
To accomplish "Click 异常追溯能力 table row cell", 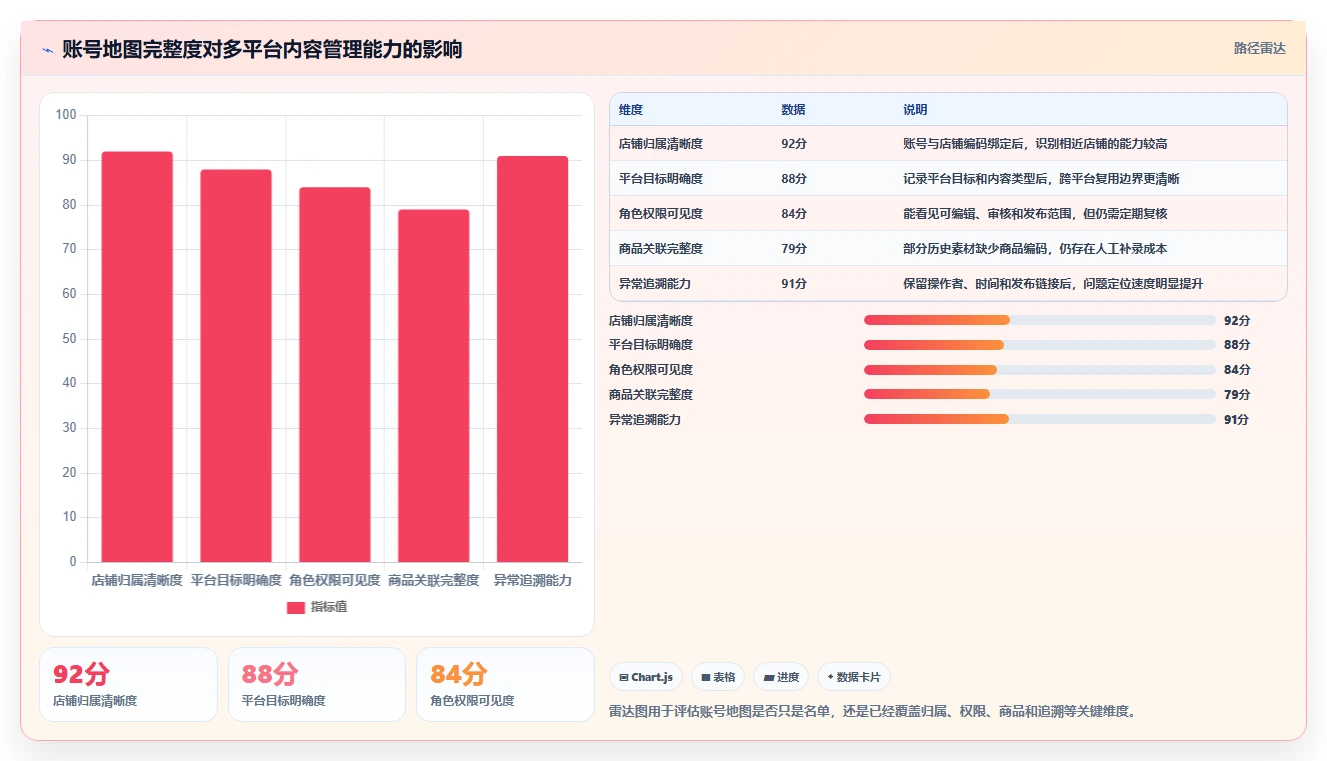I will (655, 284).
